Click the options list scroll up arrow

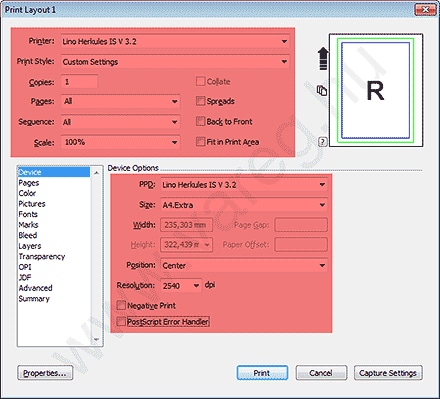pos(96,173)
